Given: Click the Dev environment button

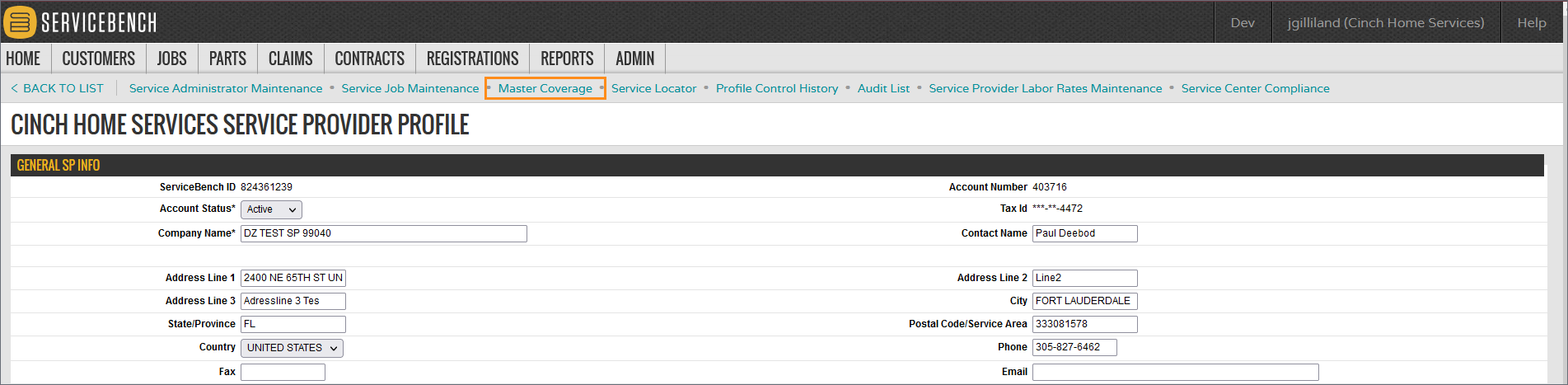Looking at the screenshot, I should (x=1243, y=22).
